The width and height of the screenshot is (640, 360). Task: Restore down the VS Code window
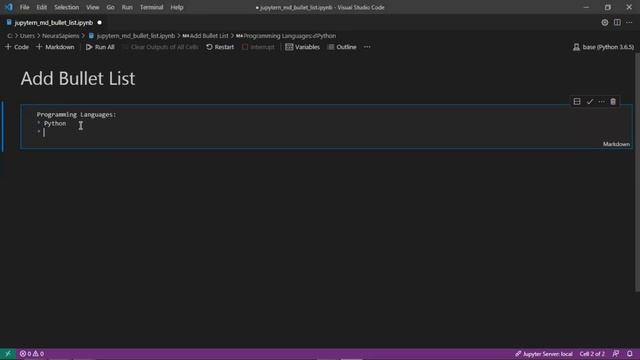coord(608,7)
